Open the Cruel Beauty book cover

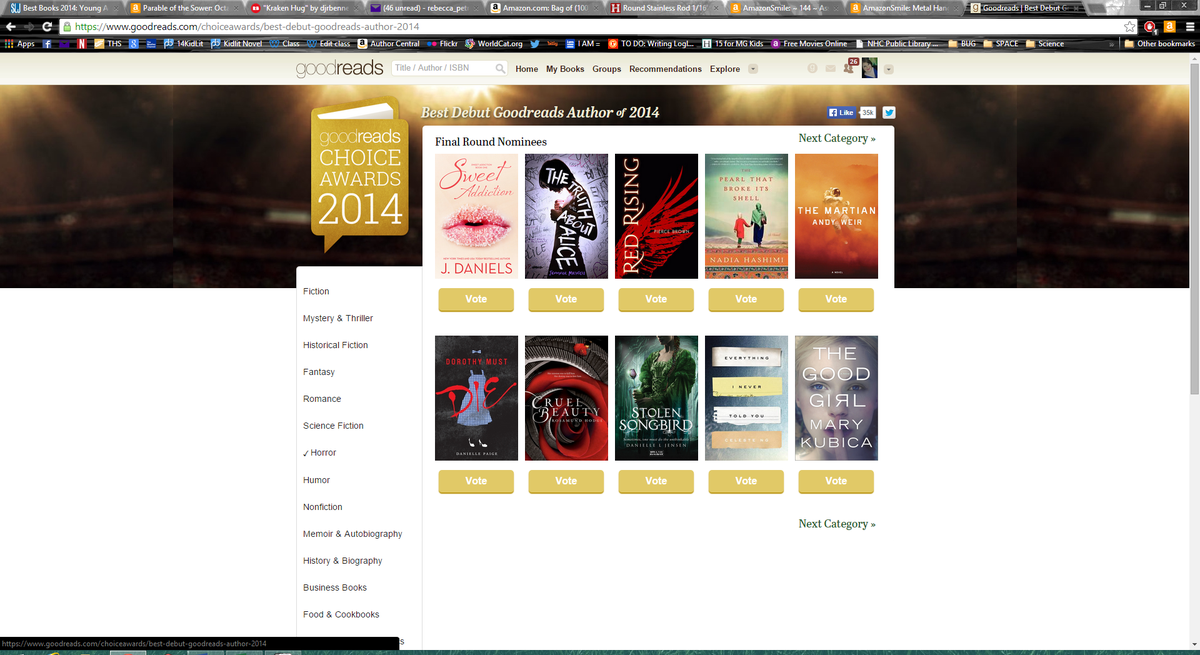(566, 398)
